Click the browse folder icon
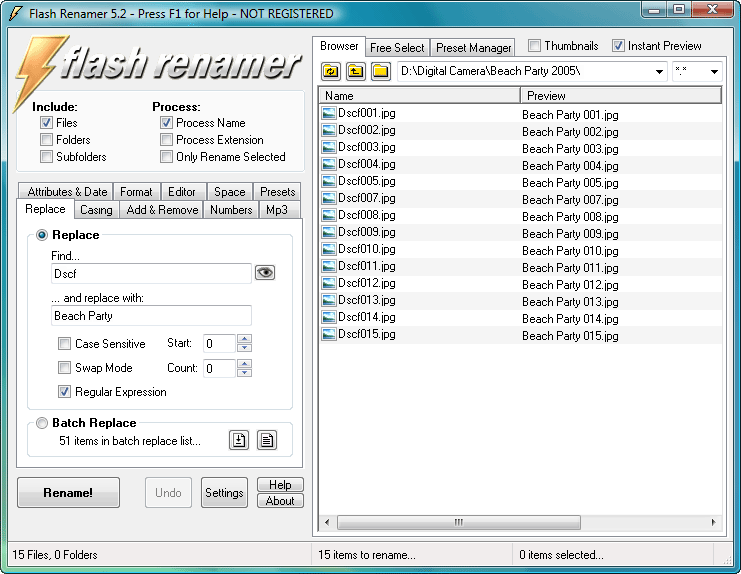Image resolution: width=741 pixels, height=574 pixels. tap(380, 71)
